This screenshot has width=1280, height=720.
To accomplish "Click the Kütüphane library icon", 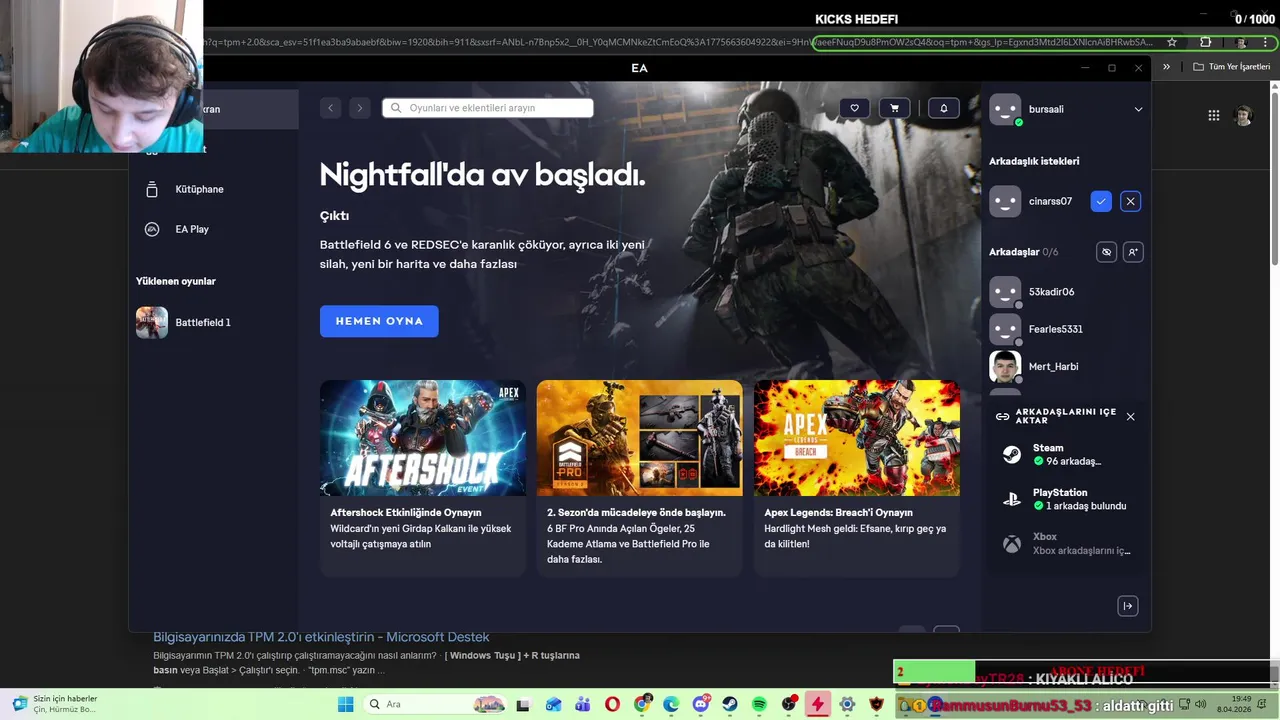I will [x=152, y=189].
